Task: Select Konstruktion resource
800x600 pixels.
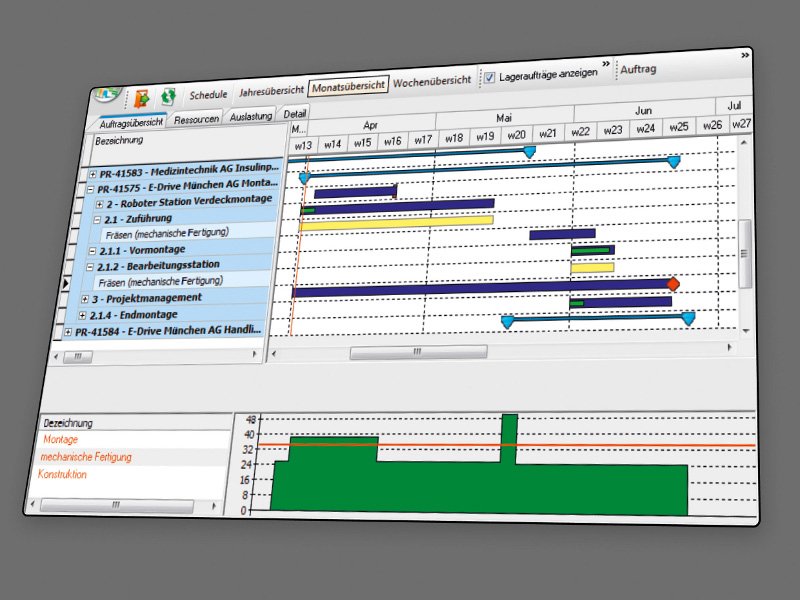Action: [x=62, y=474]
